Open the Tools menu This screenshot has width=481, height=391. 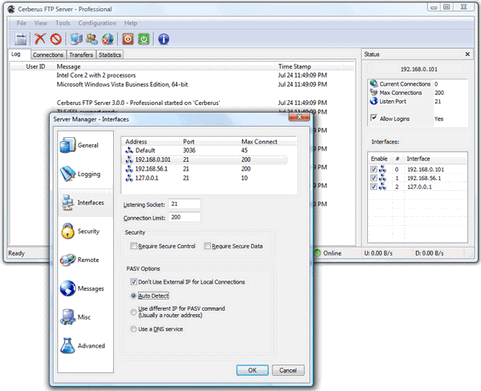[x=63, y=23]
